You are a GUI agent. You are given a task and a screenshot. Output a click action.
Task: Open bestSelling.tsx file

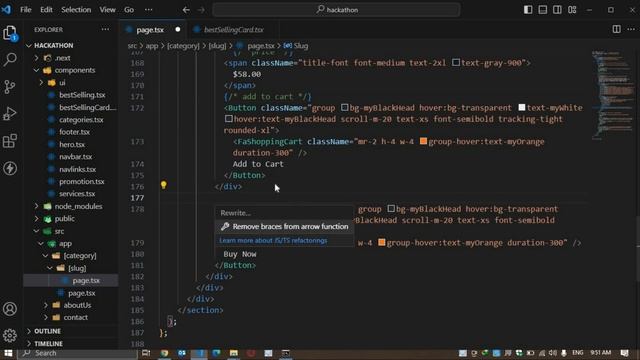82,95
